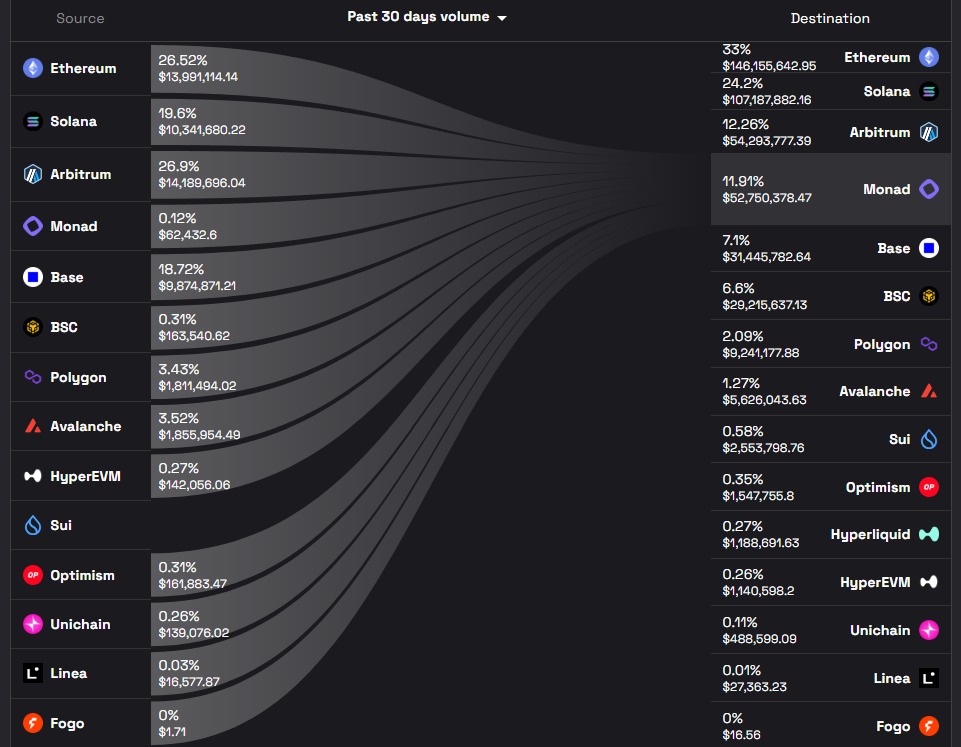Select the Unichain source label
This screenshot has width=961, height=747.
click(x=80, y=624)
